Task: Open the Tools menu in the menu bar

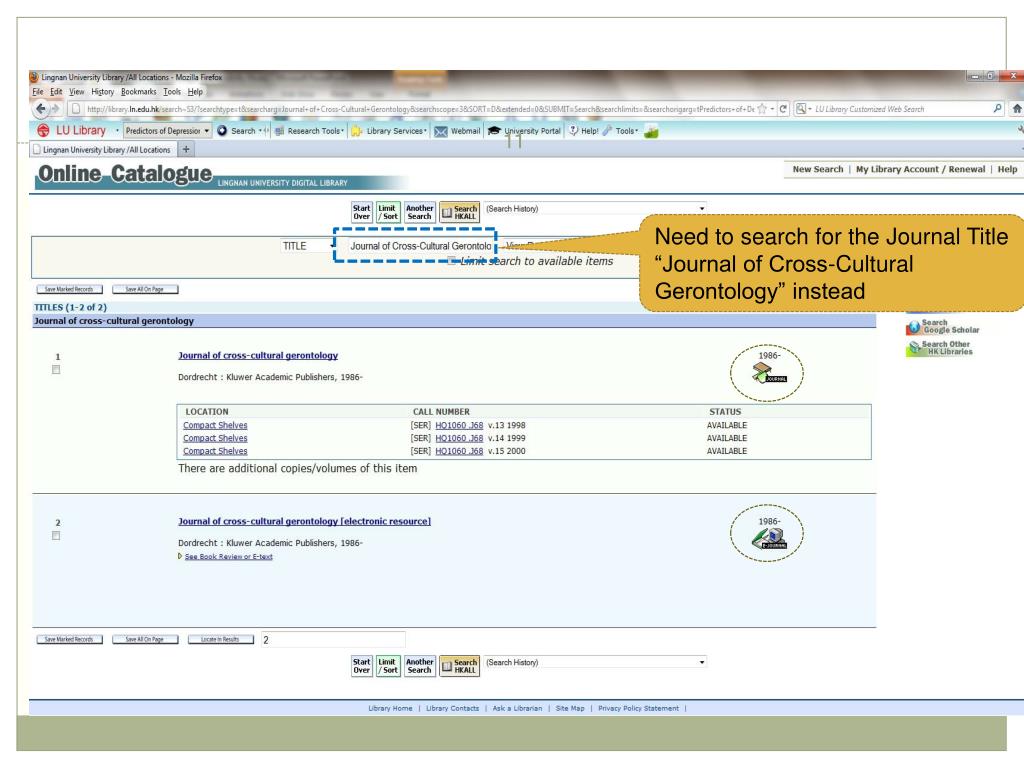Action: tap(172, 92)
